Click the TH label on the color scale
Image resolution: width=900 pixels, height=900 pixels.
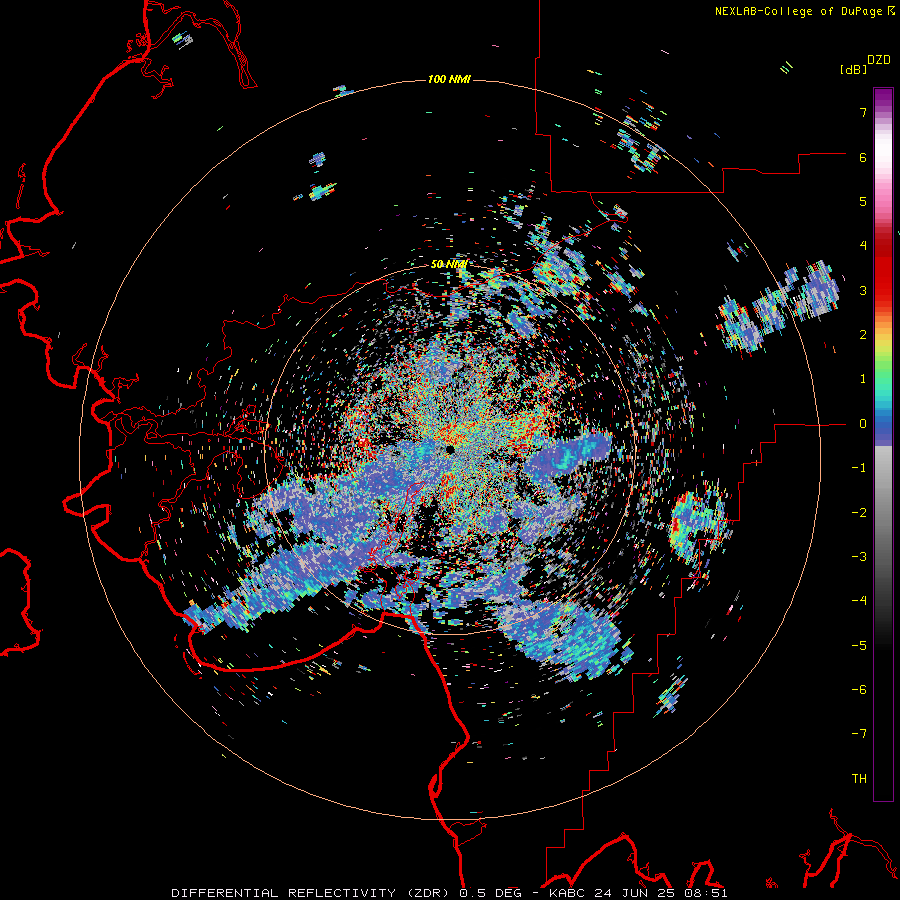coord(859,779)
